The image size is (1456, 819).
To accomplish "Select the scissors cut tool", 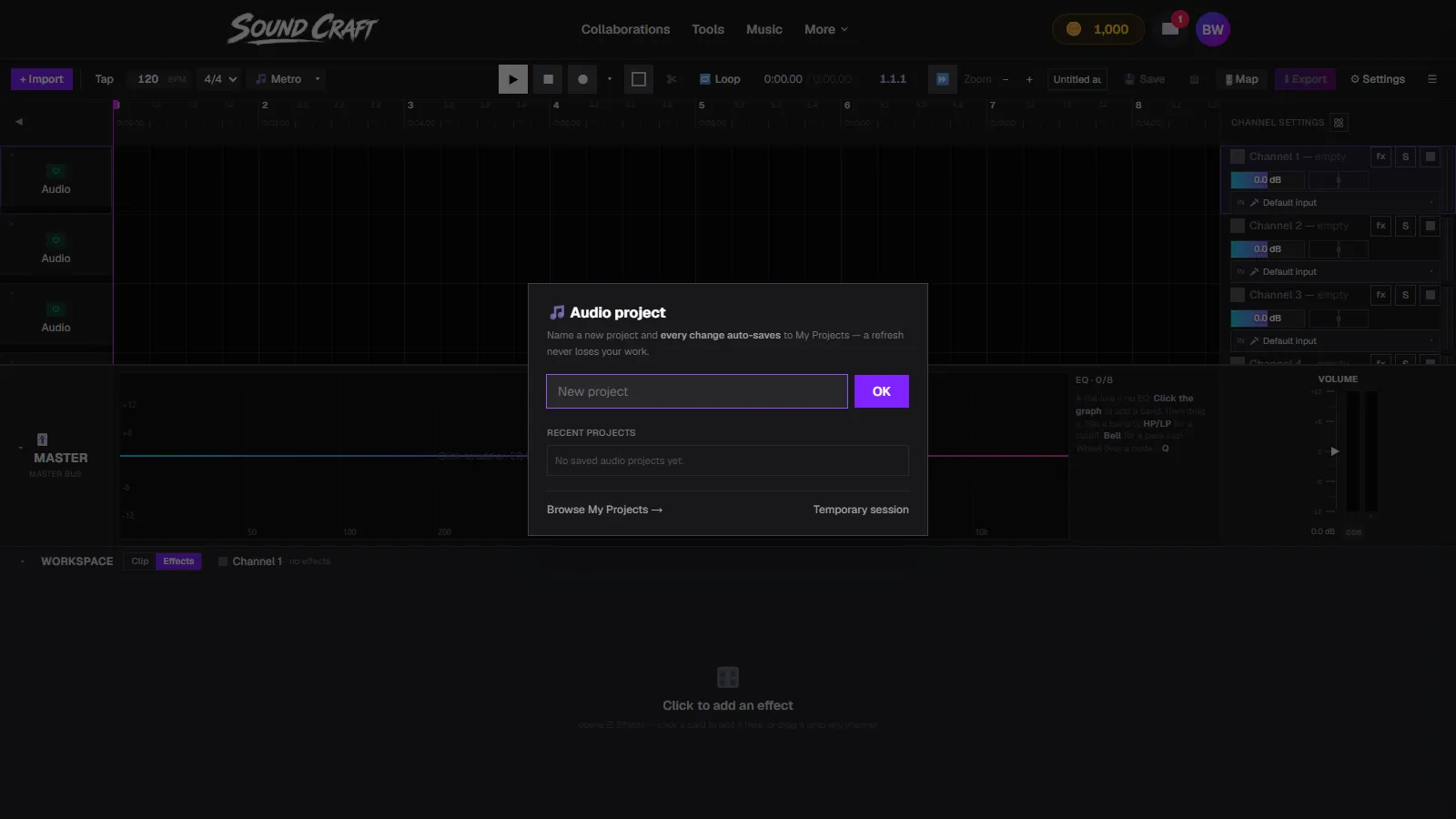I will coord(672,79).
